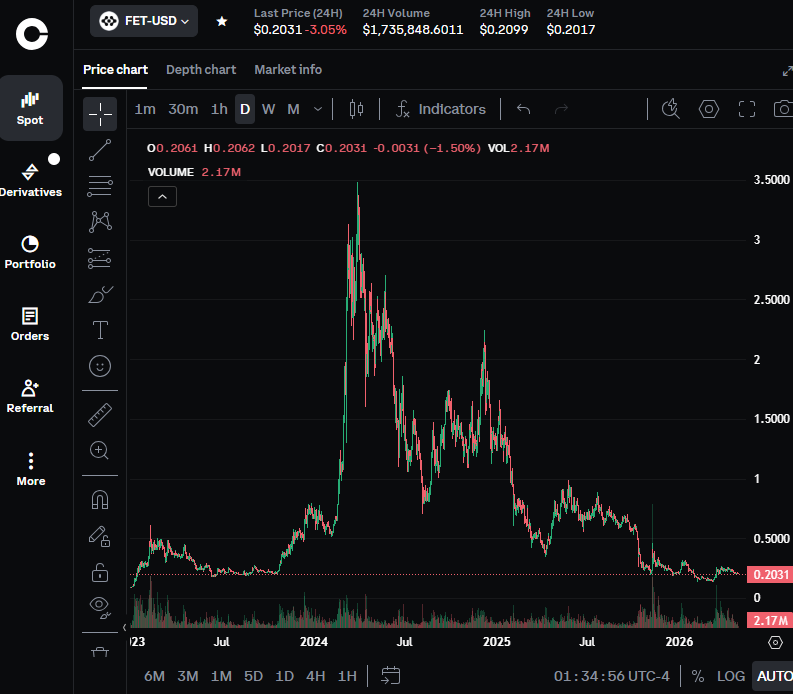Click the 2.17M volume axis label
Image resolution: width=793 pixels, height=694 pixels.
[770, 620]
